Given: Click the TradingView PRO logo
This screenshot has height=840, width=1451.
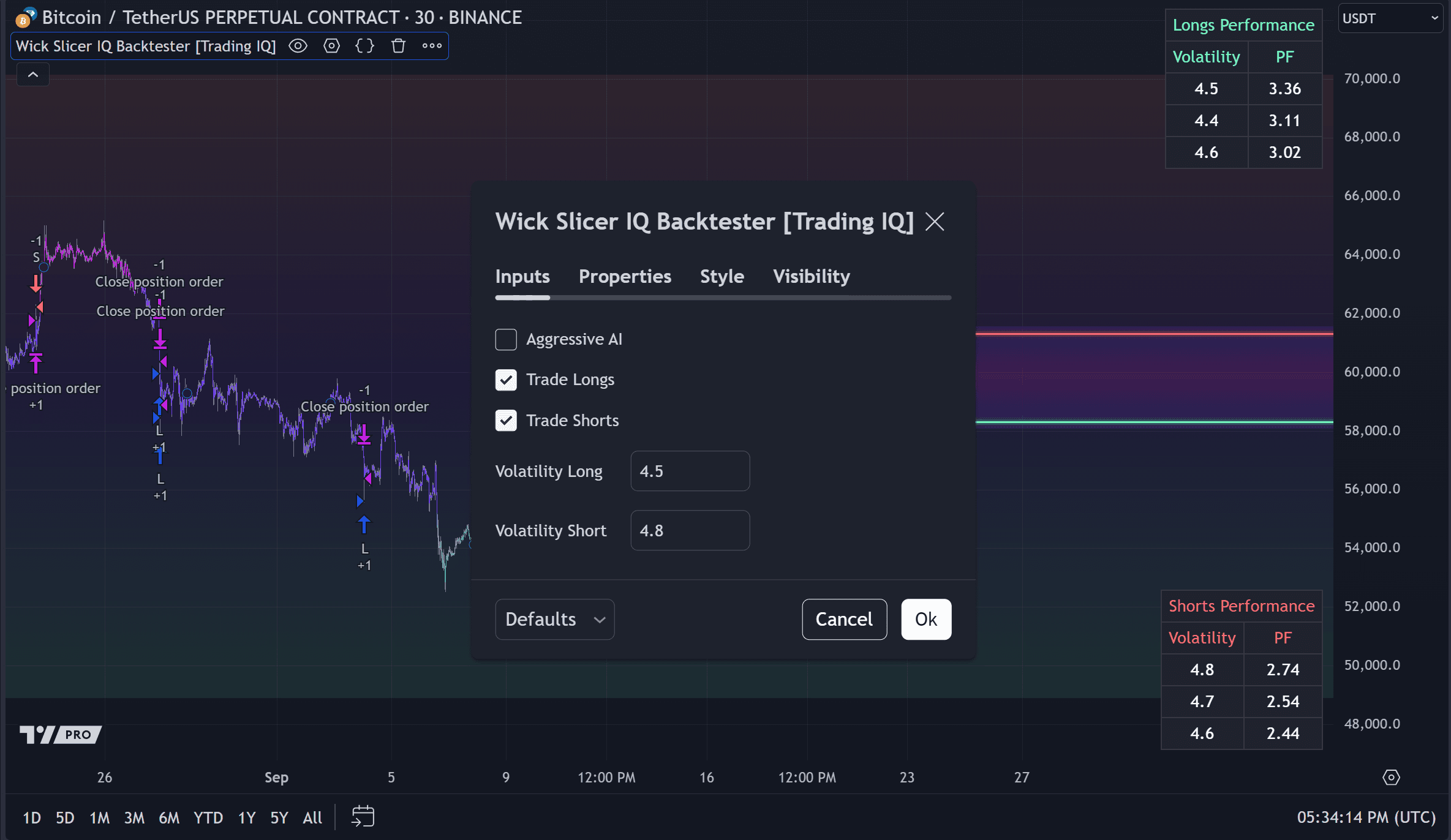Looking at the screenshot, I should pos(60,734).
